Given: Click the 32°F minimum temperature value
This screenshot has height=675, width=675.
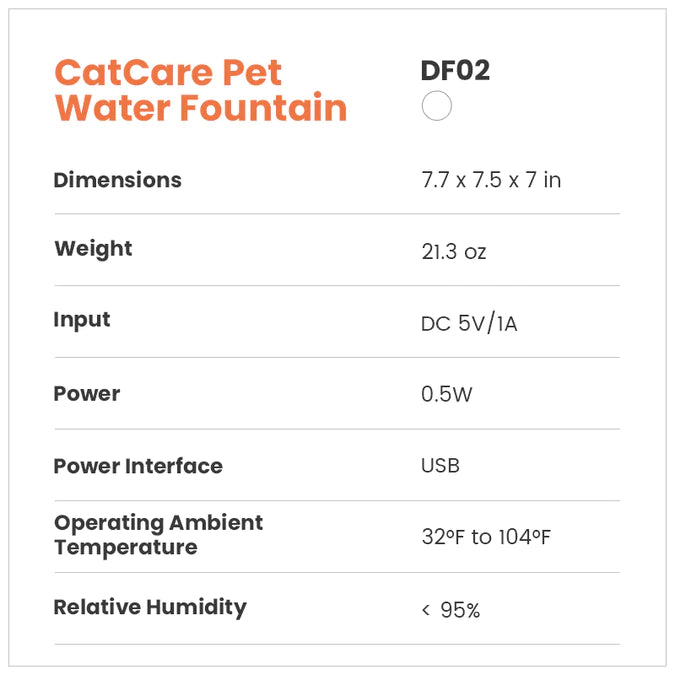Looking at the screenshot, I should coord(444,538).
